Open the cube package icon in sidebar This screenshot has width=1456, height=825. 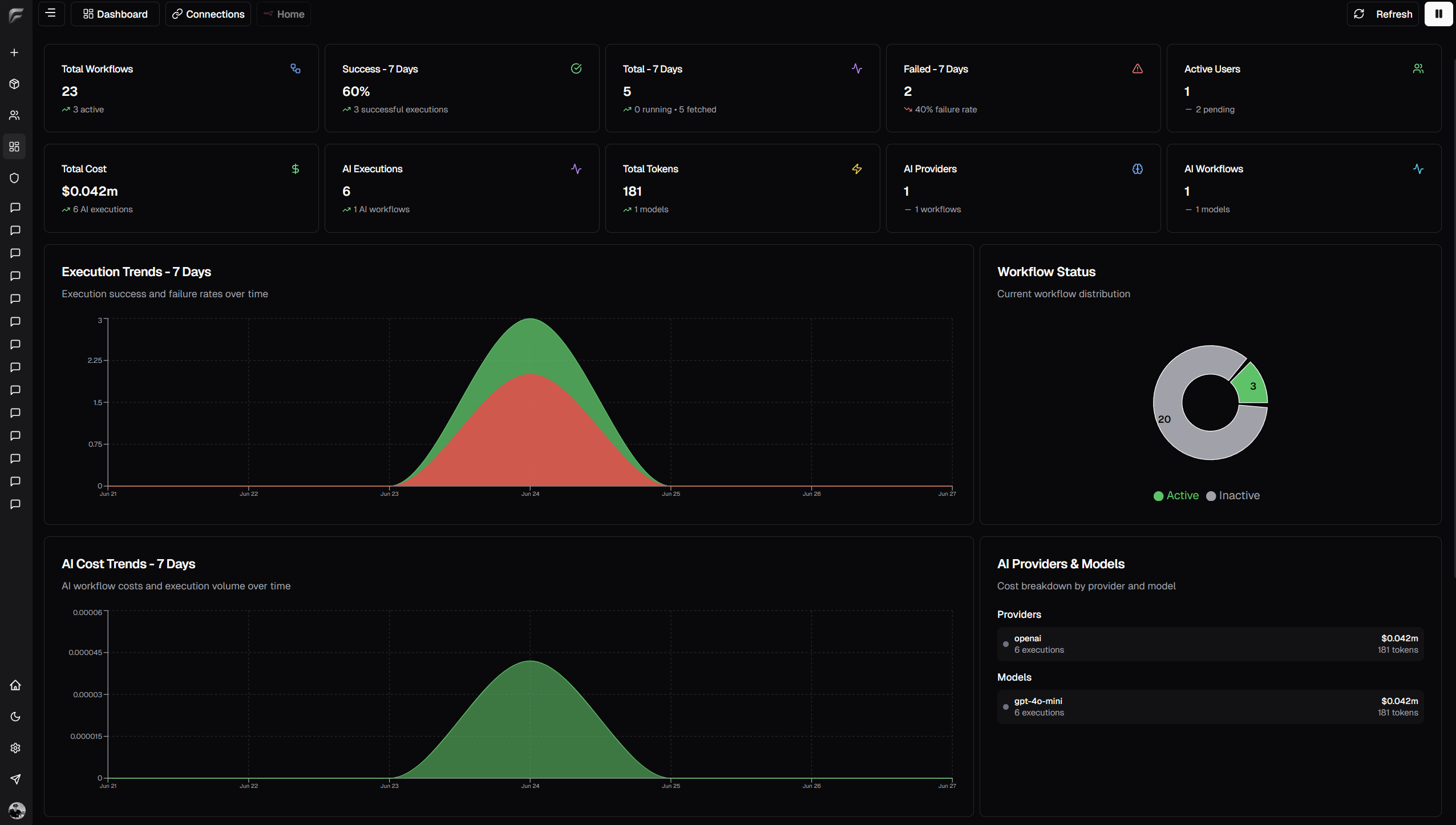click(15, 84)
